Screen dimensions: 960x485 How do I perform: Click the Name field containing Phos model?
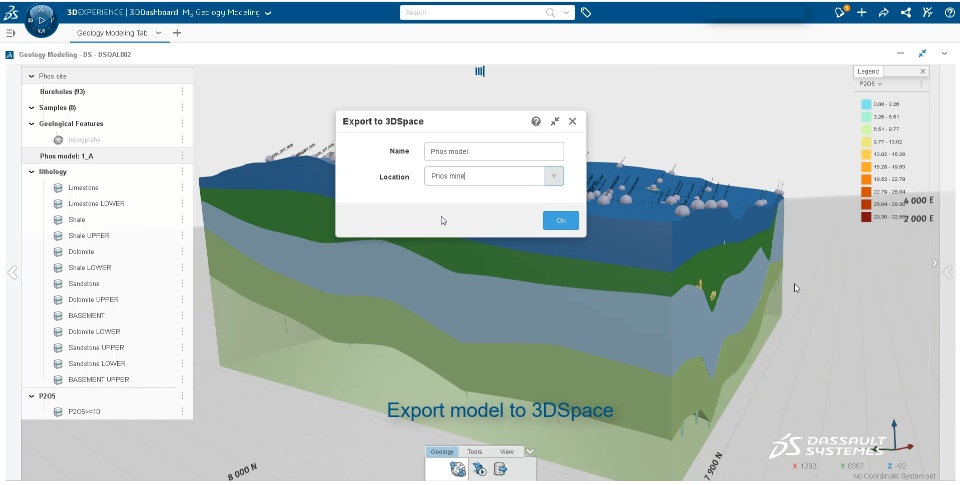pos(493,151)
